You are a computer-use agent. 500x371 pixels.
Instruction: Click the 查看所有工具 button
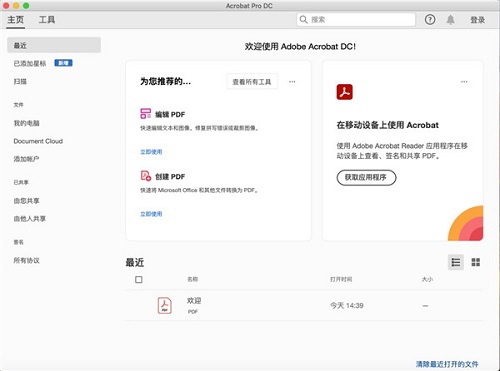[x=252, y=82]
